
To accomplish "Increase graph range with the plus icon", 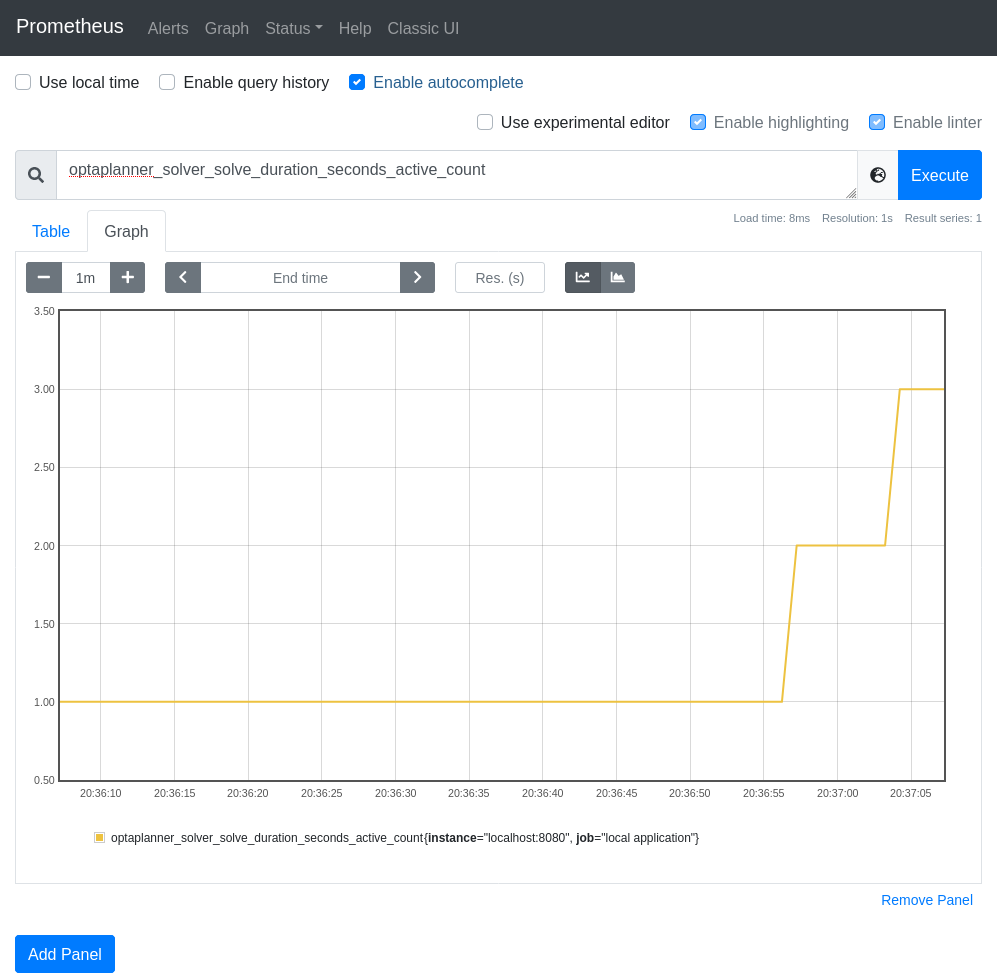I will pyautogui.click(x=127, y=277).
